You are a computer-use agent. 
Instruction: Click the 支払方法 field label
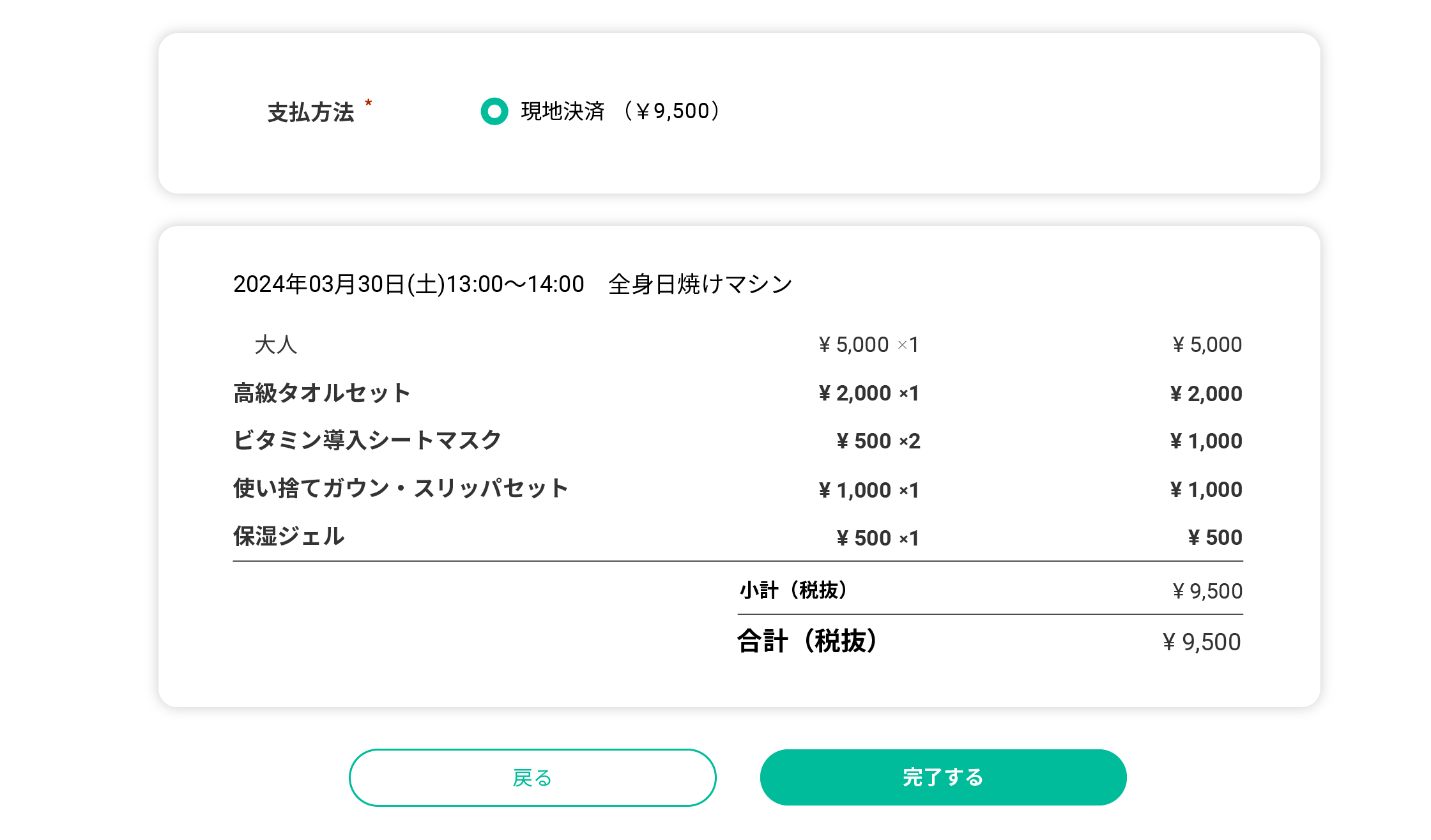310,112
